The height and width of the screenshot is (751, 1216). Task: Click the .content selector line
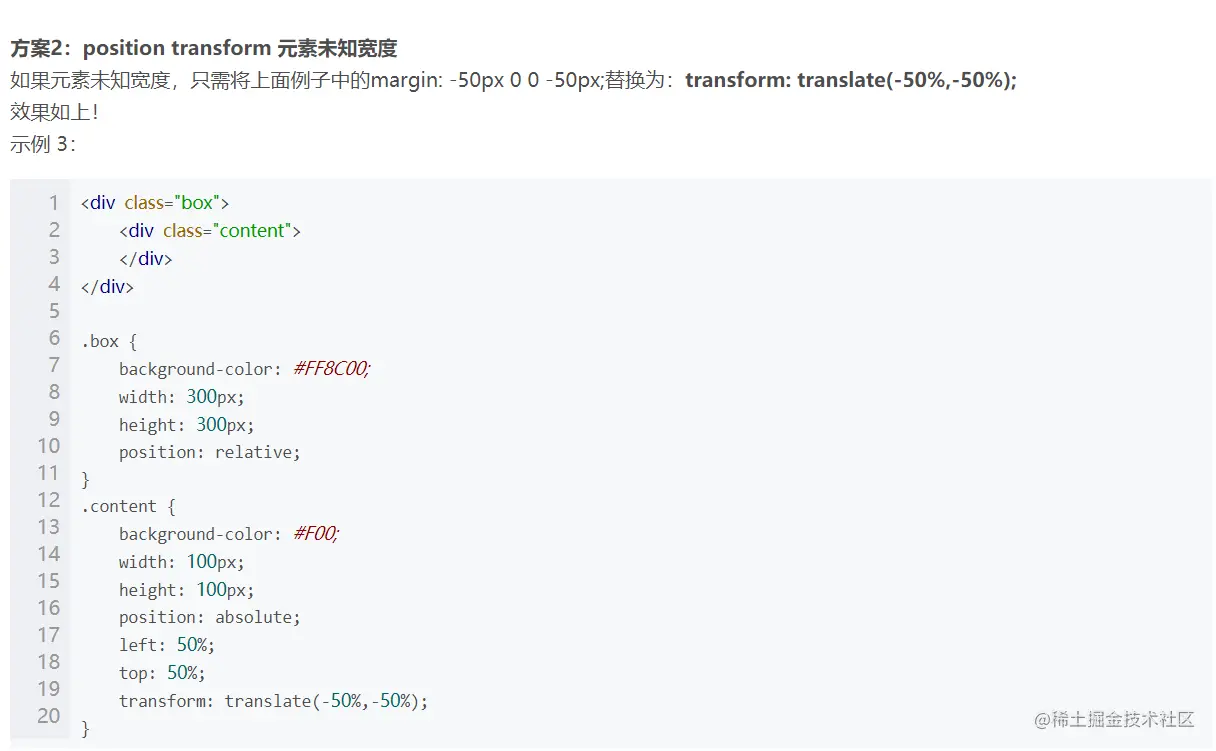pyautogui.click(x=128, y=507)
